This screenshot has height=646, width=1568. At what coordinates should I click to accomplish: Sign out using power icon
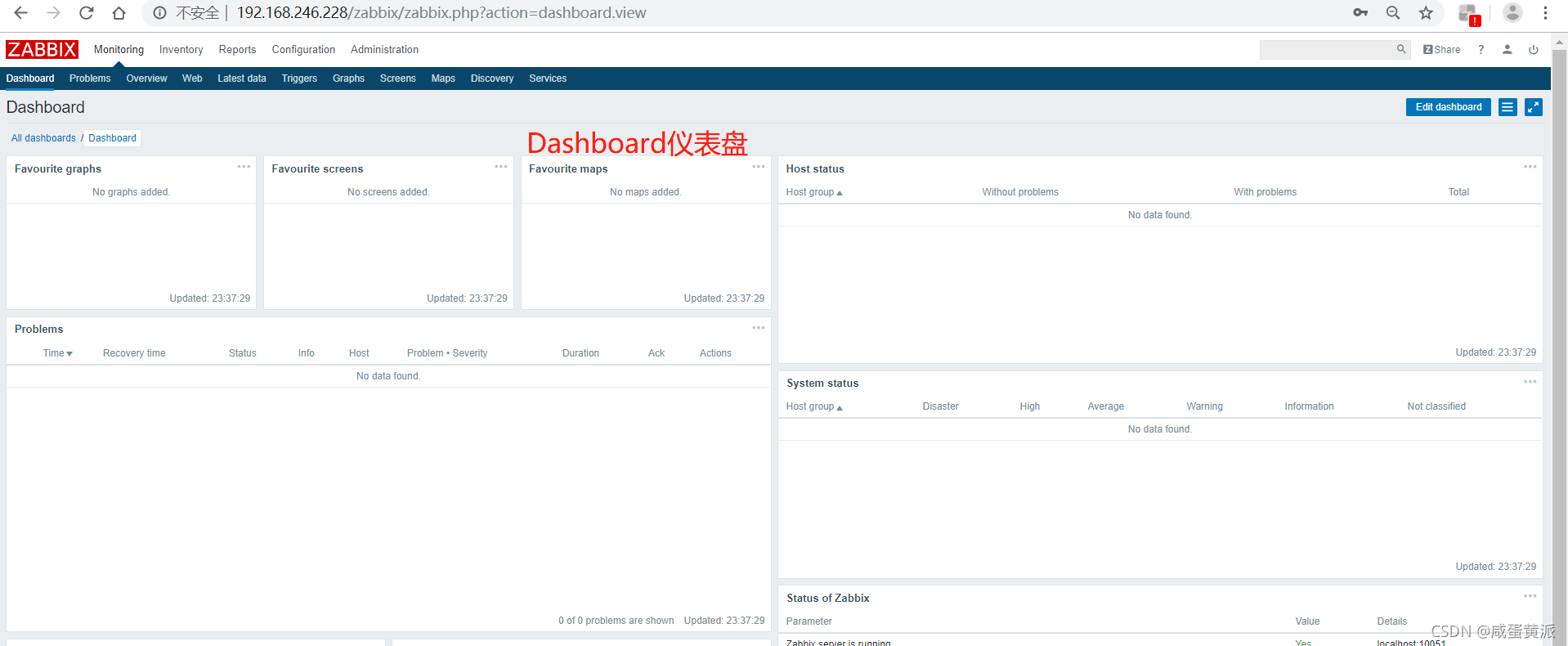[1534, 49]
